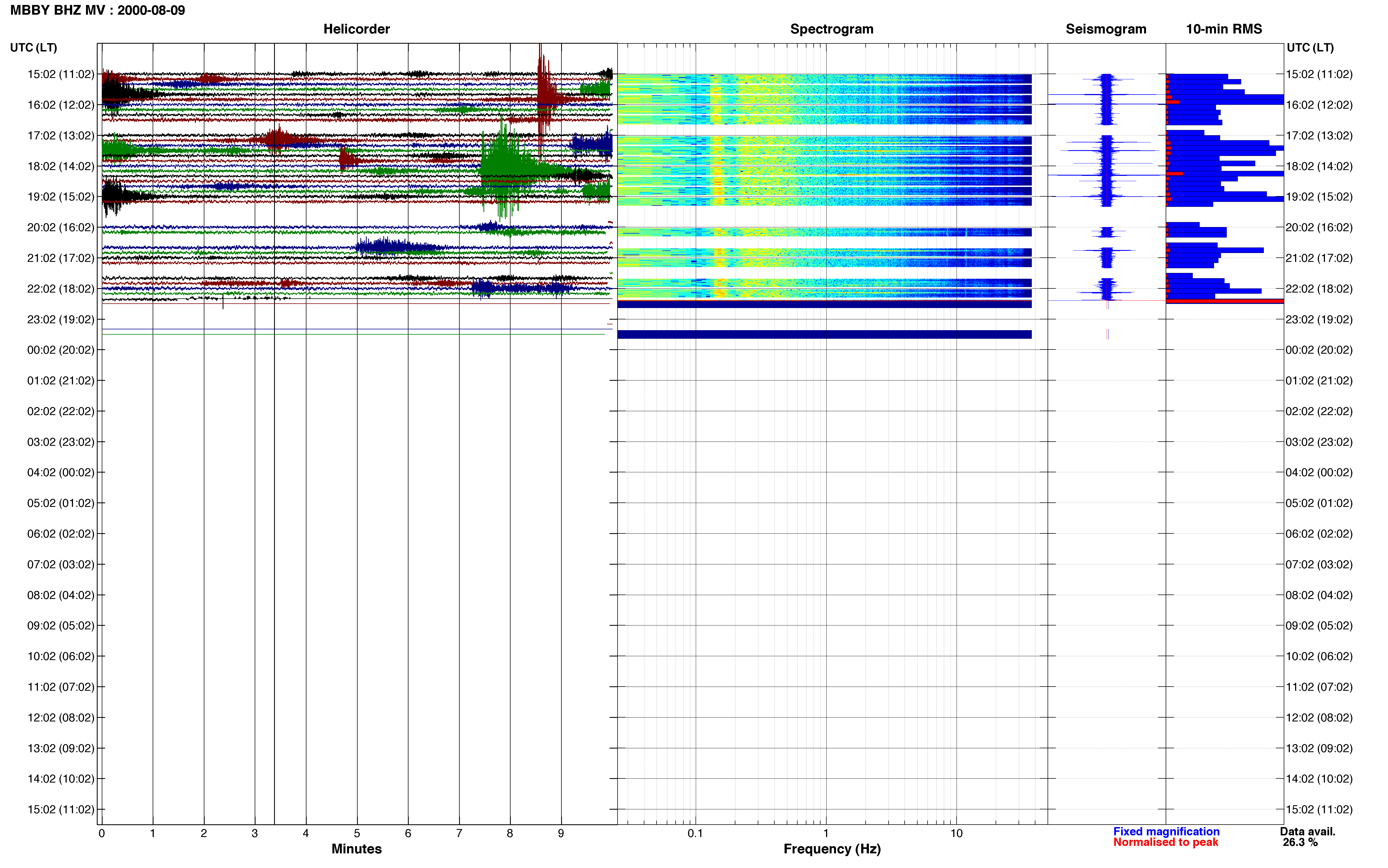
Task: Click the left '00:02 (20:02)' time label
Action: tap(61, 350)
